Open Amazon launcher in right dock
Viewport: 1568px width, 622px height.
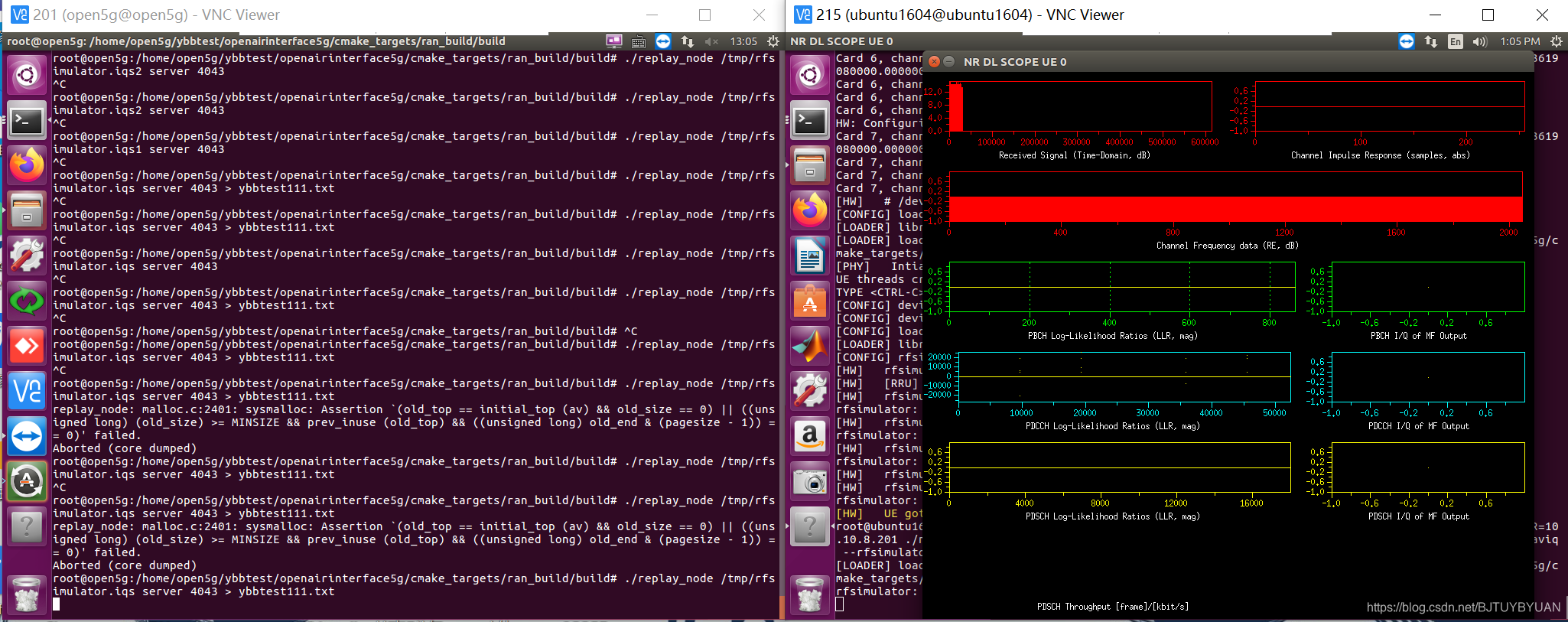coord(810,436)
